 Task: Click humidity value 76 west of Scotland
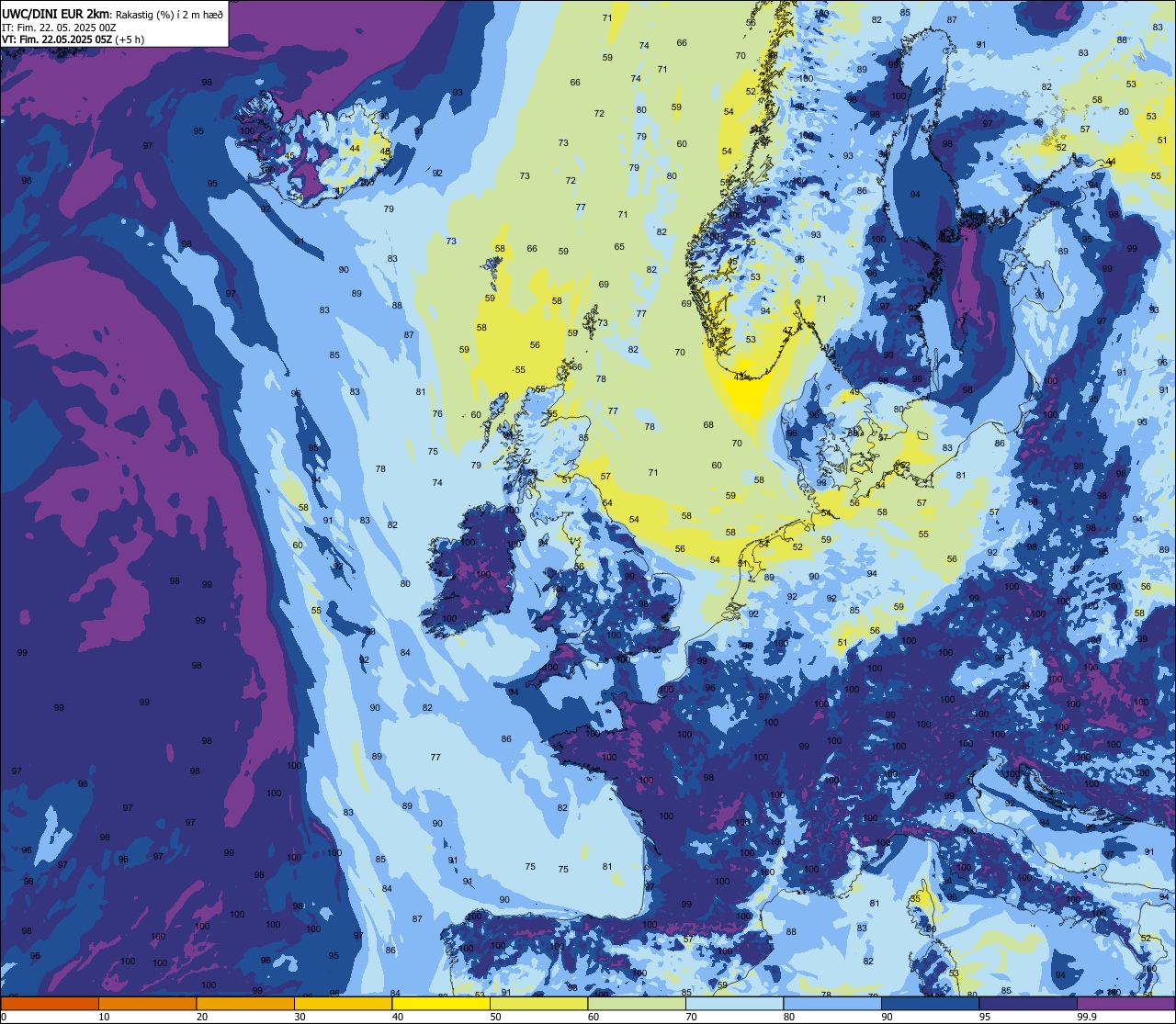437,414
